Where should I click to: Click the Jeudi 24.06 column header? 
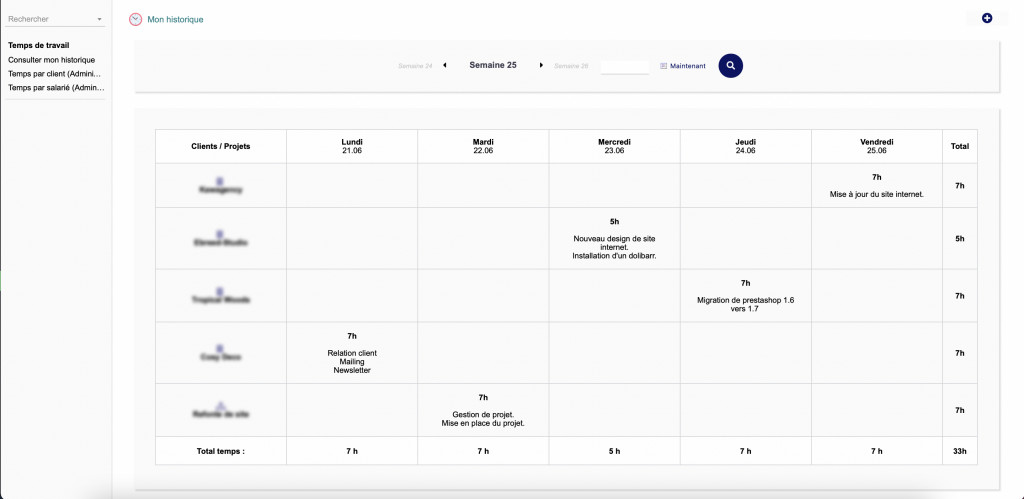(x=746, y=146)
